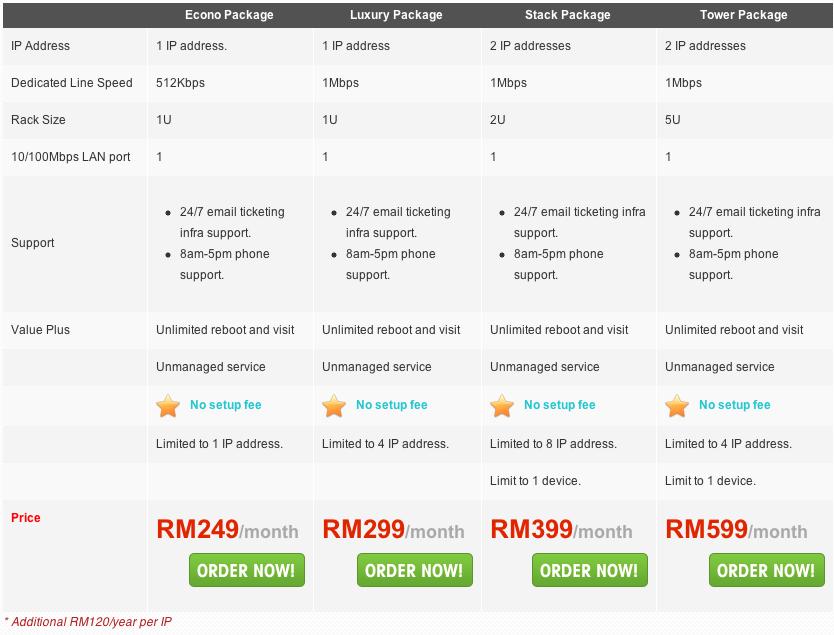
Task: Click the star icon in Luxury Package column
Action: pyautogui.click(x=333, y=406)
